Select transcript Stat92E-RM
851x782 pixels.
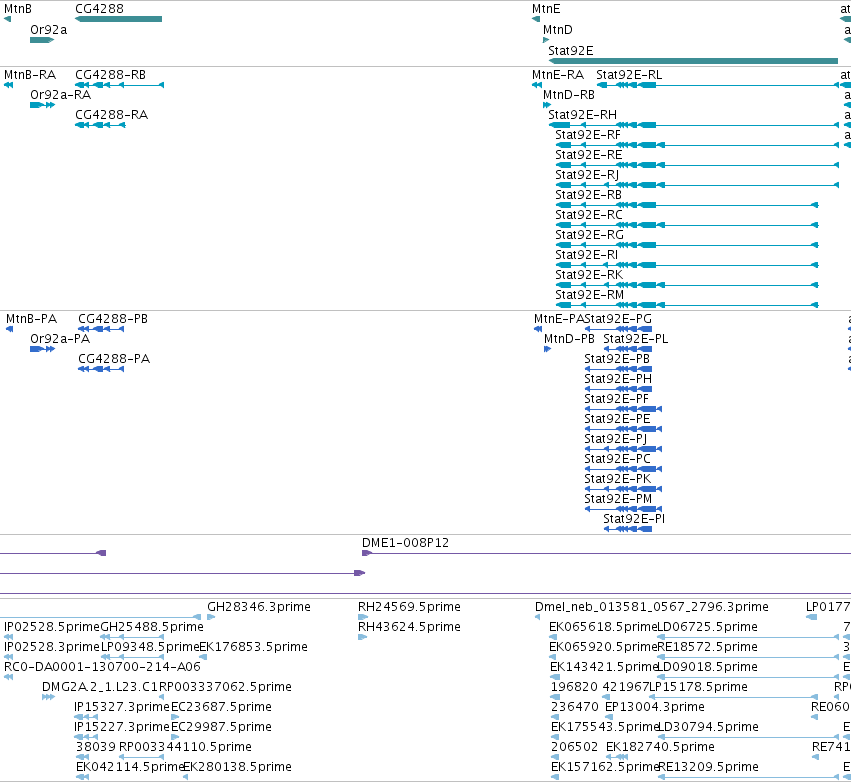click(589, 296)
